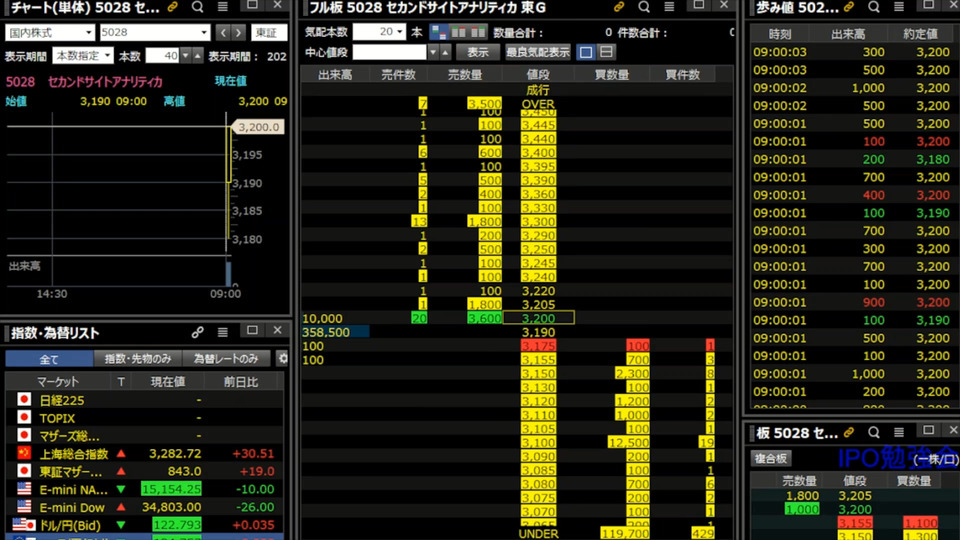
Task: Go to previous symbol arrow in chart
Action: coord(223,32)
